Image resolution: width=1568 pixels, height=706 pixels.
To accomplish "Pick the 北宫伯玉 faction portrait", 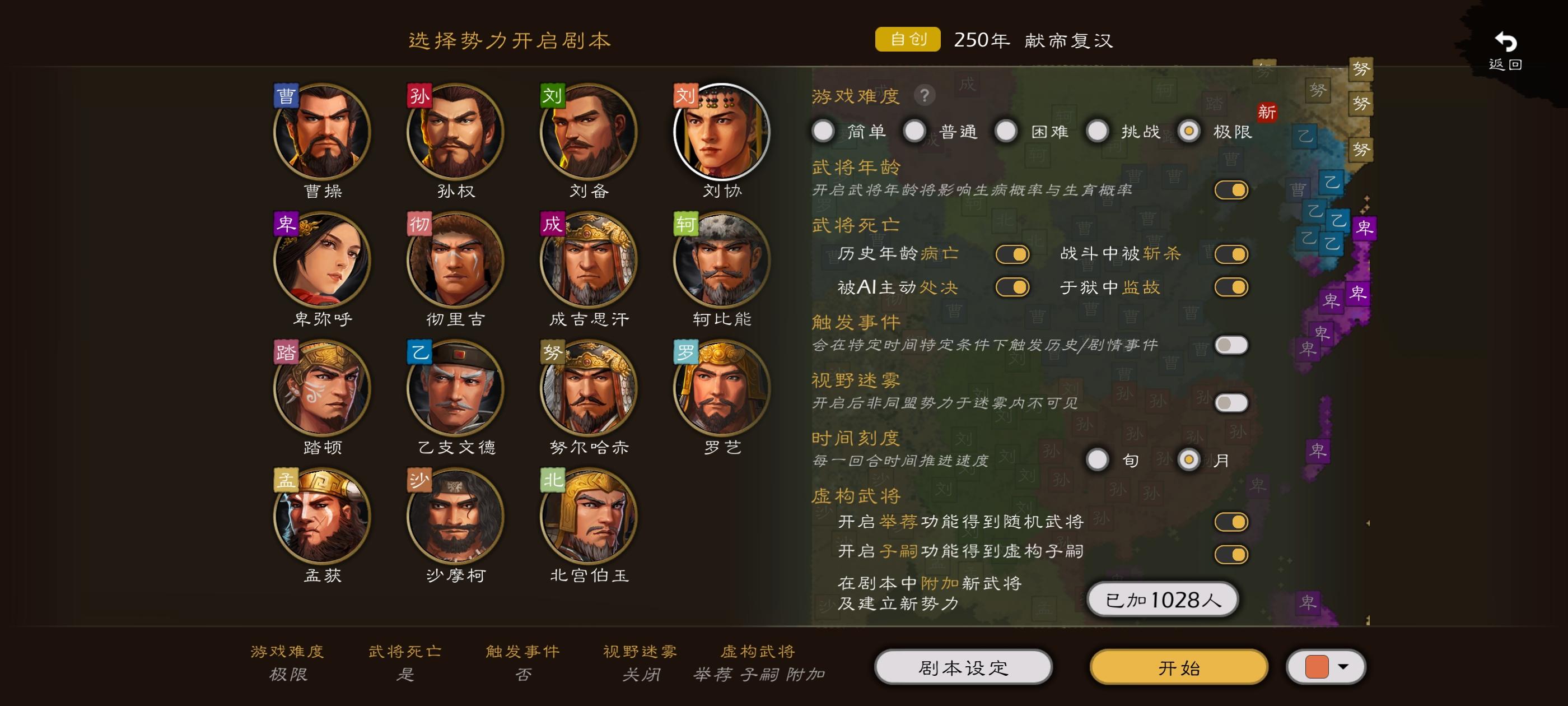I will (x=589, y=516).
